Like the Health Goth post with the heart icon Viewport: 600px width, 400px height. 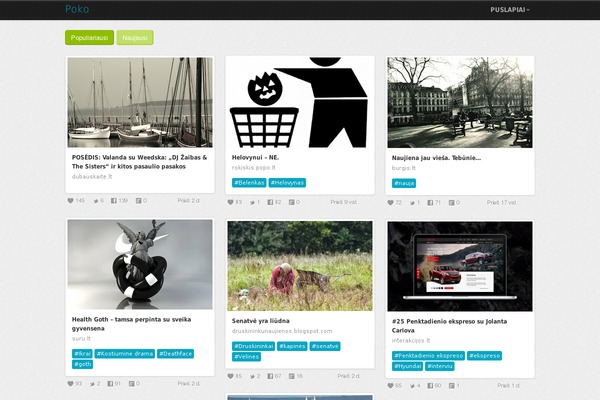(70, 384)
